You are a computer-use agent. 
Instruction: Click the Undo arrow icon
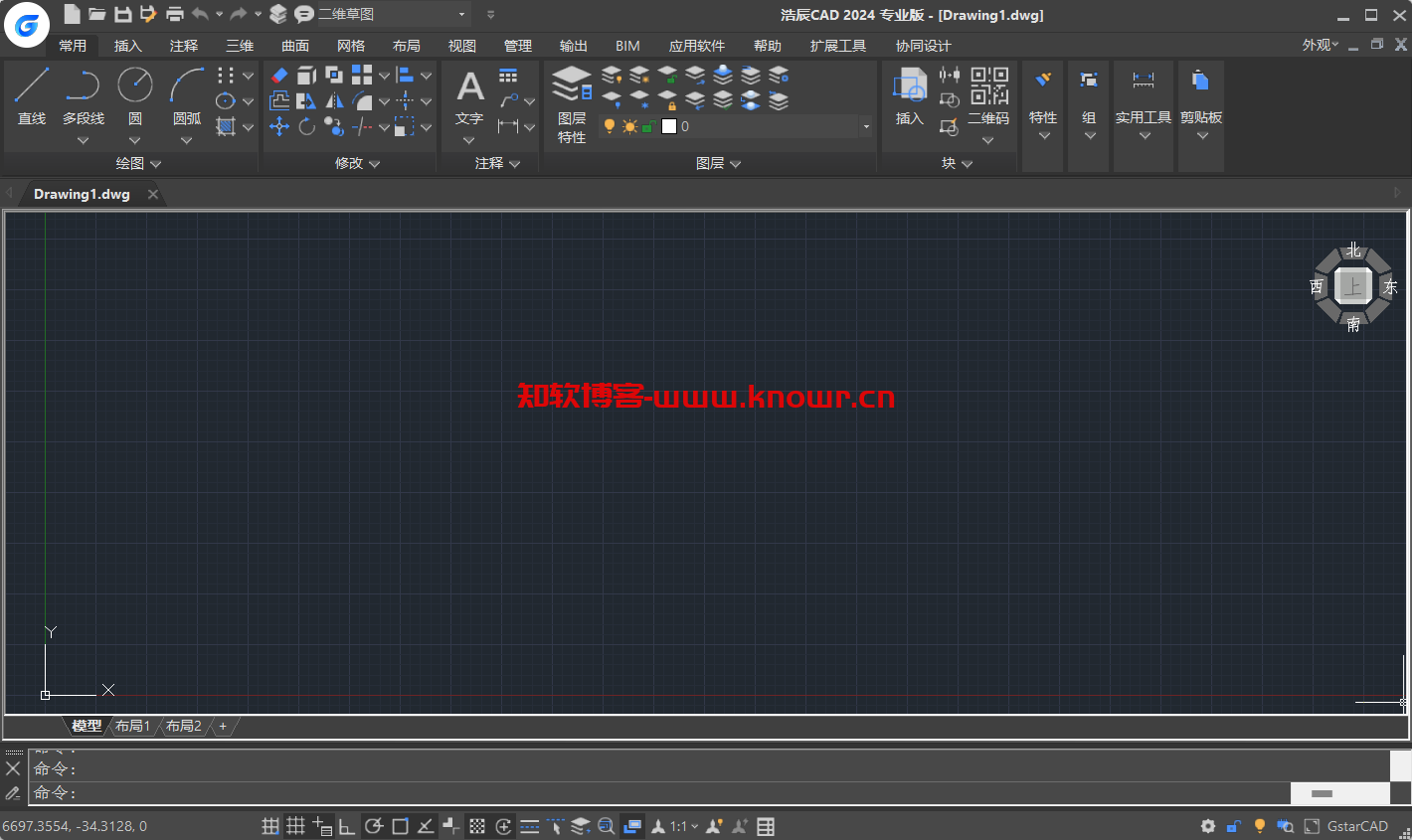[x=200, y=14]
